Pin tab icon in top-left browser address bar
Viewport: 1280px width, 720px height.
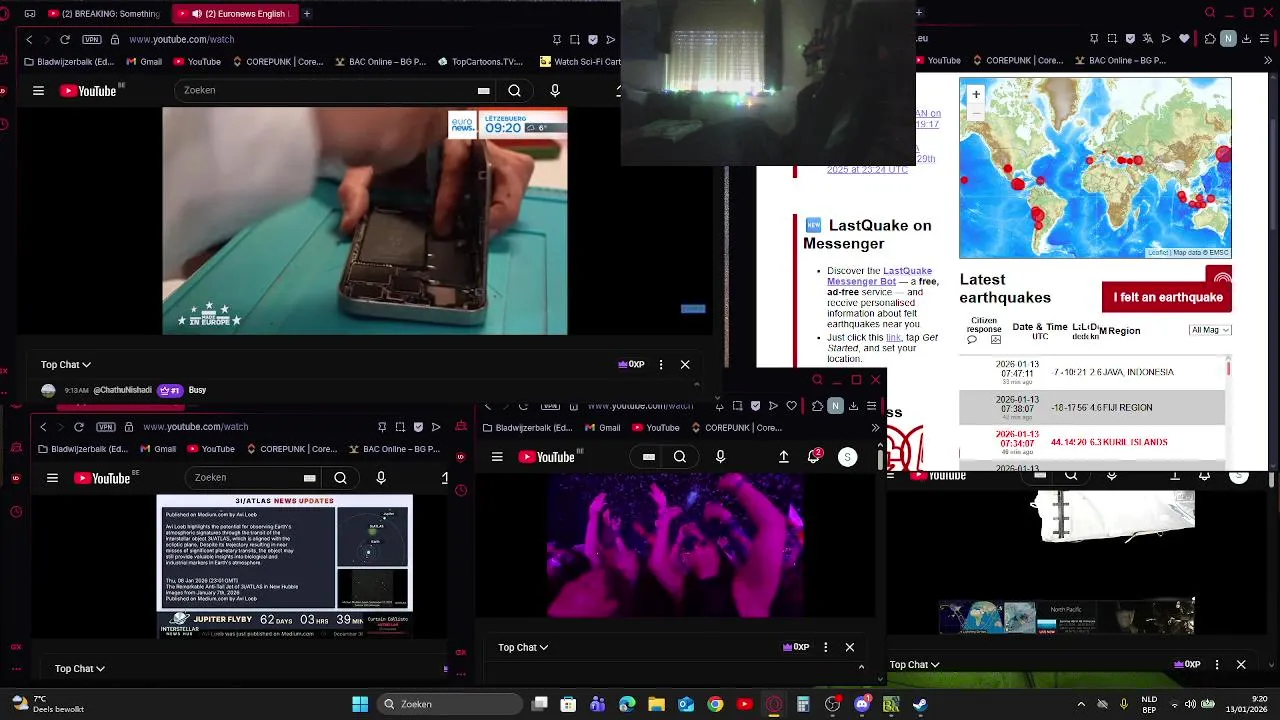[557, 39]
